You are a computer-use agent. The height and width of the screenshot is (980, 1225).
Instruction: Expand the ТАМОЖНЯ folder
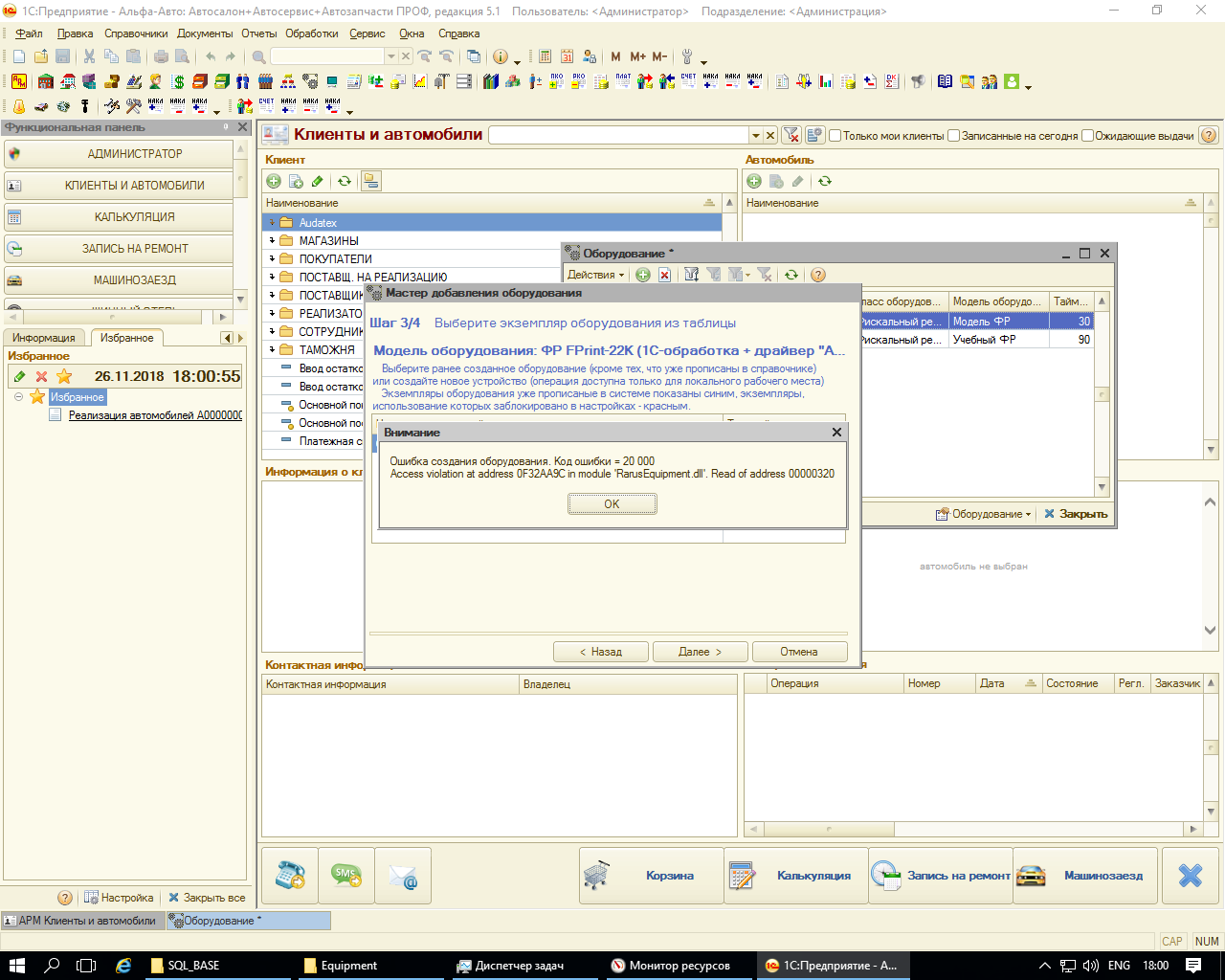pos(272,349)
